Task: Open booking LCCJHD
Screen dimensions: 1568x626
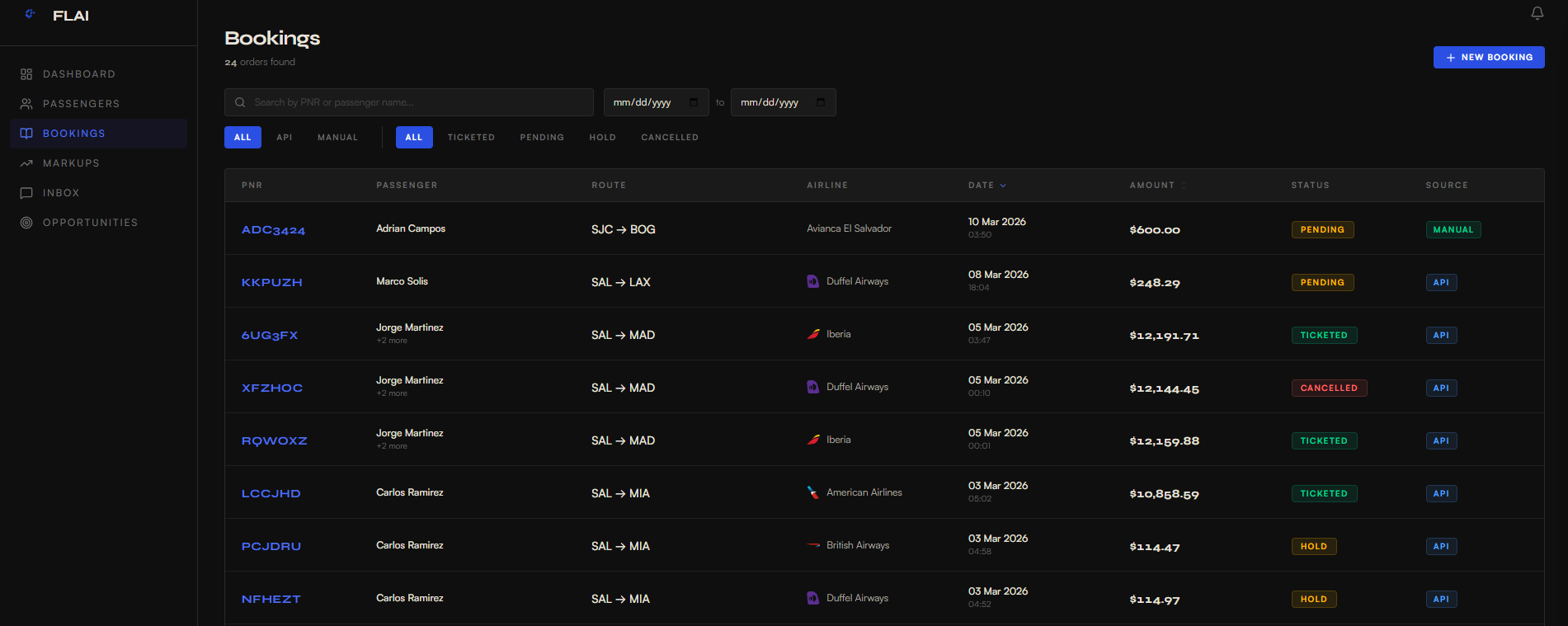Action: point(271,494)
